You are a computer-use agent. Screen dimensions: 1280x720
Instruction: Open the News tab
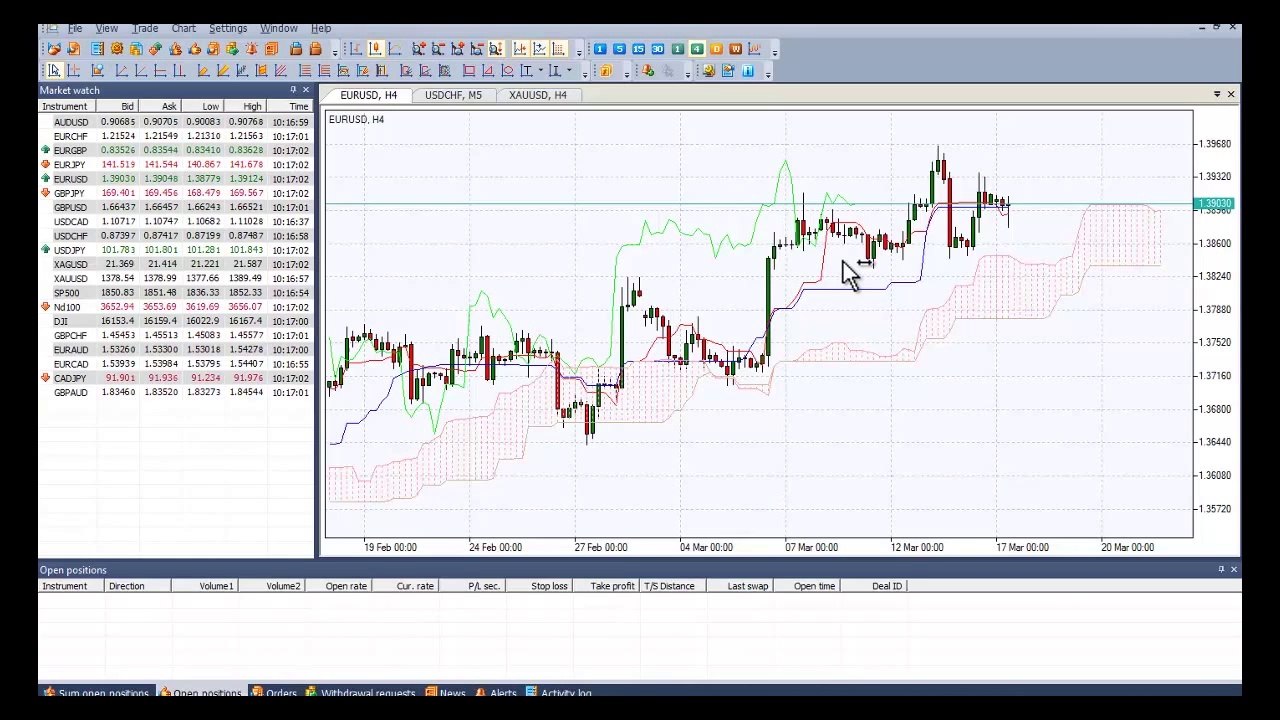pos(445,693)
